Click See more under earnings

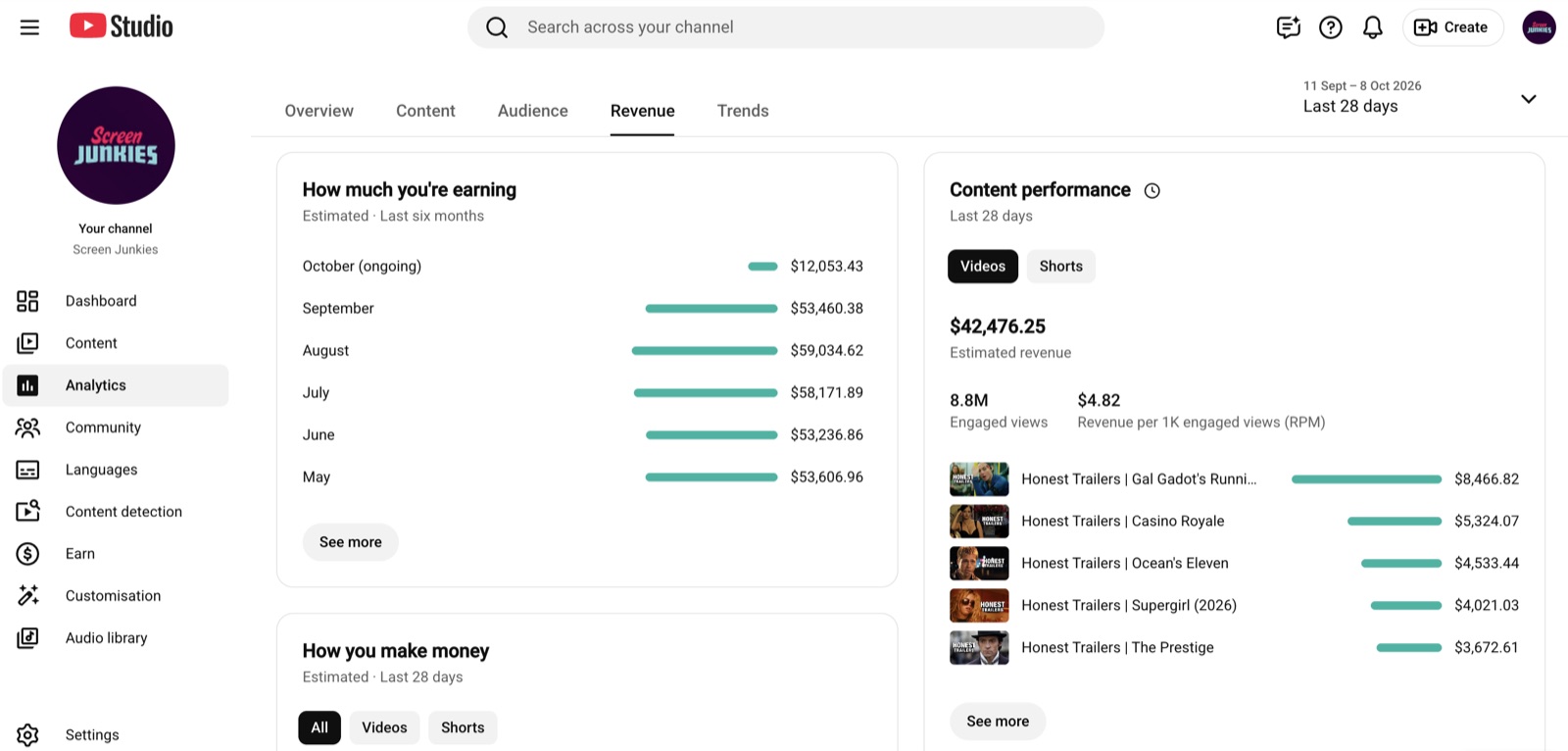coord(351,542)
